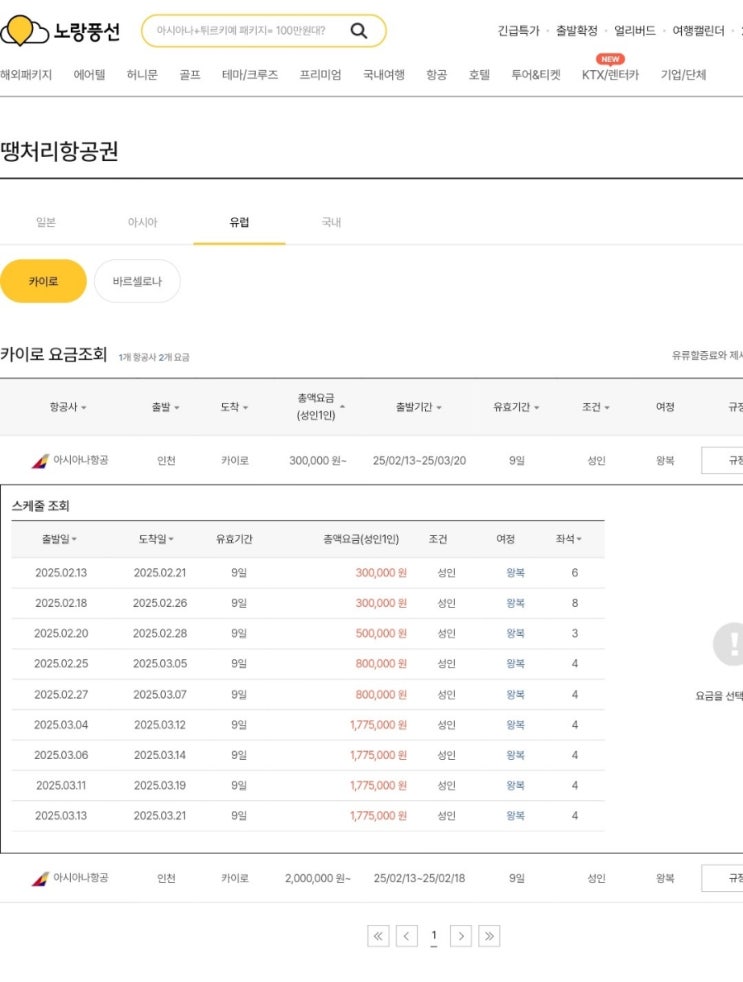The width and height of the screenshot is (743, 982).
Task: Open the 출발확정 link
Action: coord(576,31)
